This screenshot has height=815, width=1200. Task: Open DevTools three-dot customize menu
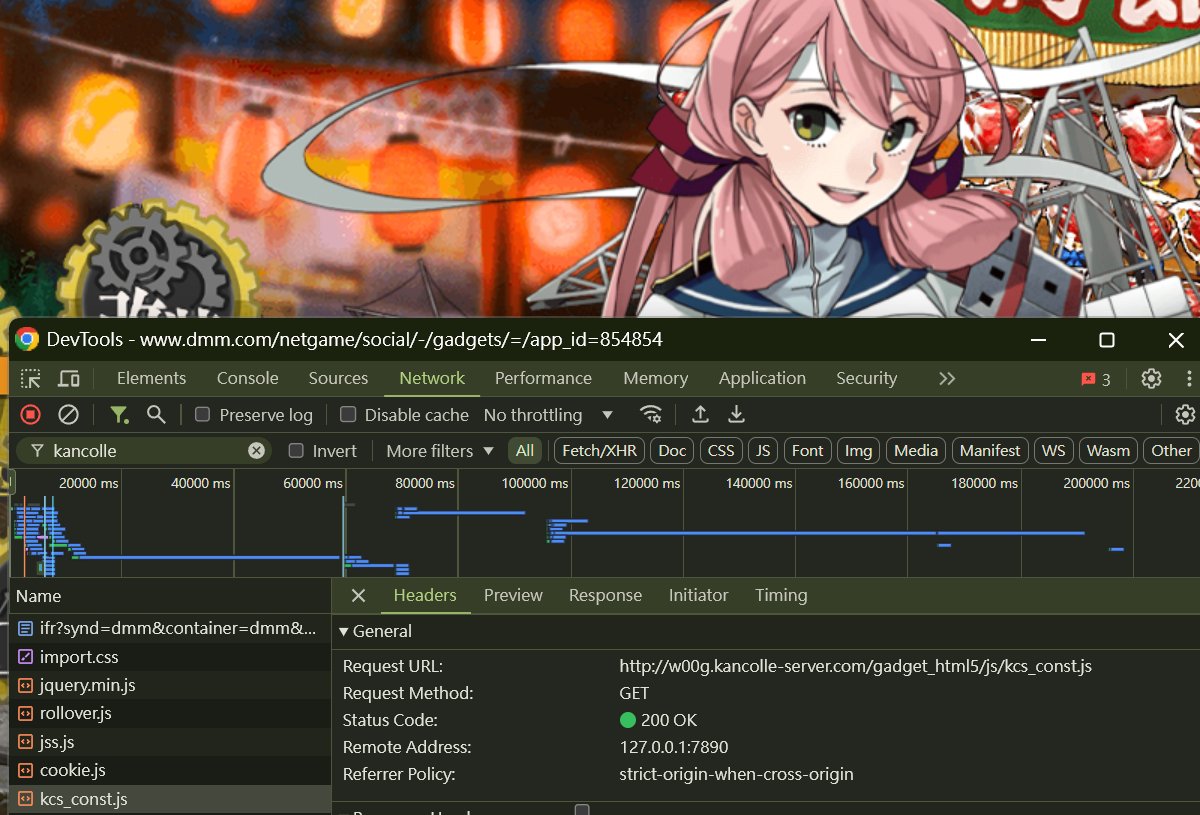click(1189, 379)
